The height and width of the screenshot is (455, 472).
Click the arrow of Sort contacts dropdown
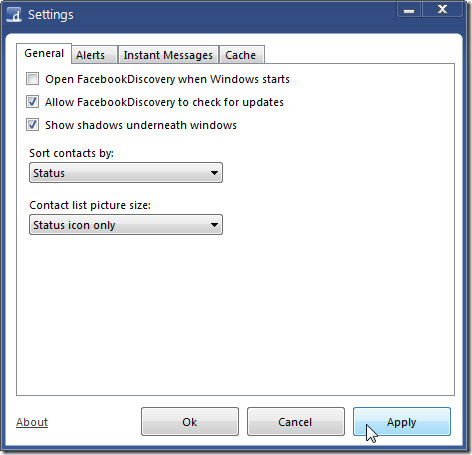(214, 173)
